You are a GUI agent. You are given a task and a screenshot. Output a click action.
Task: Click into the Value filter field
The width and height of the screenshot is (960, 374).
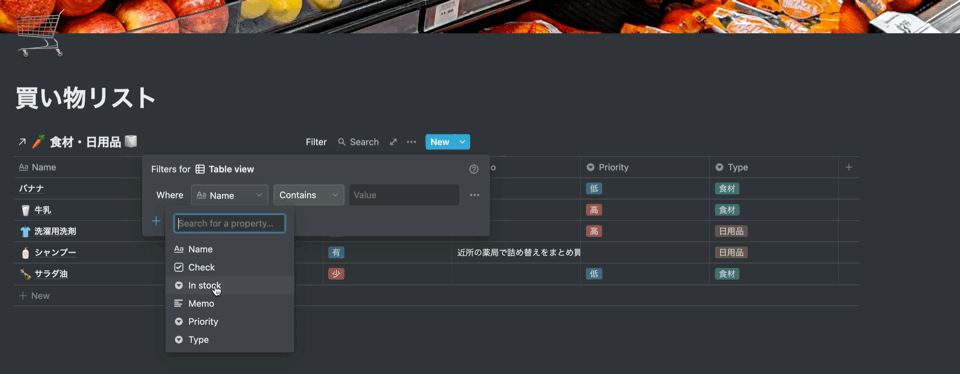click(x=404, y=195)
